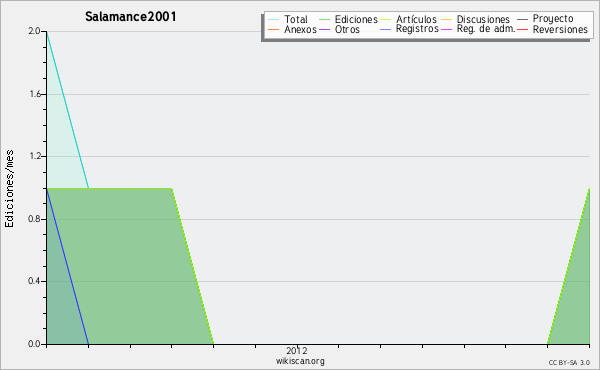Click the red Reversiones legend line swatch
The image size is (600, 370).
pos(522,29)
